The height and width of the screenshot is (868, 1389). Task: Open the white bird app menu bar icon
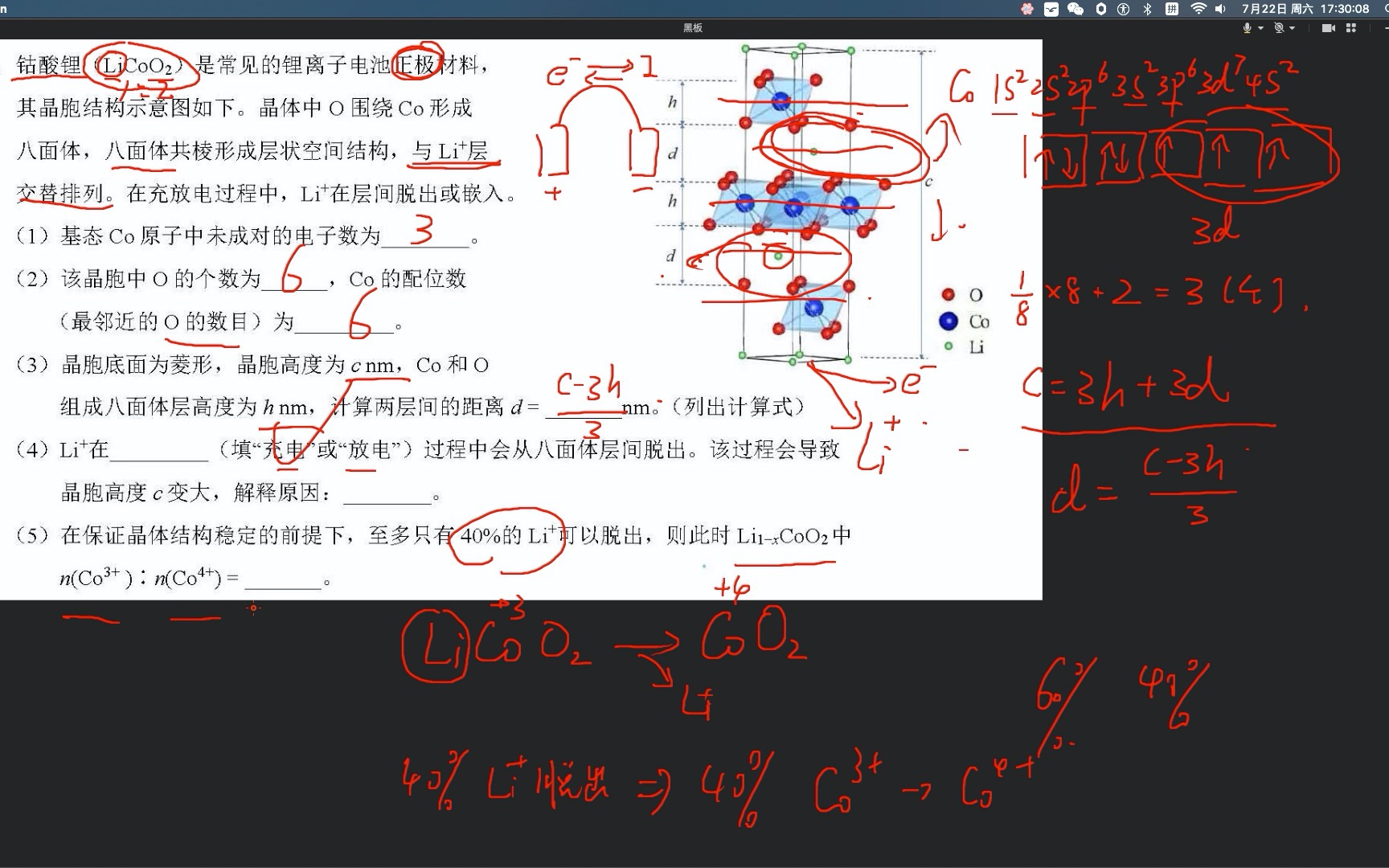[1051, 9]
